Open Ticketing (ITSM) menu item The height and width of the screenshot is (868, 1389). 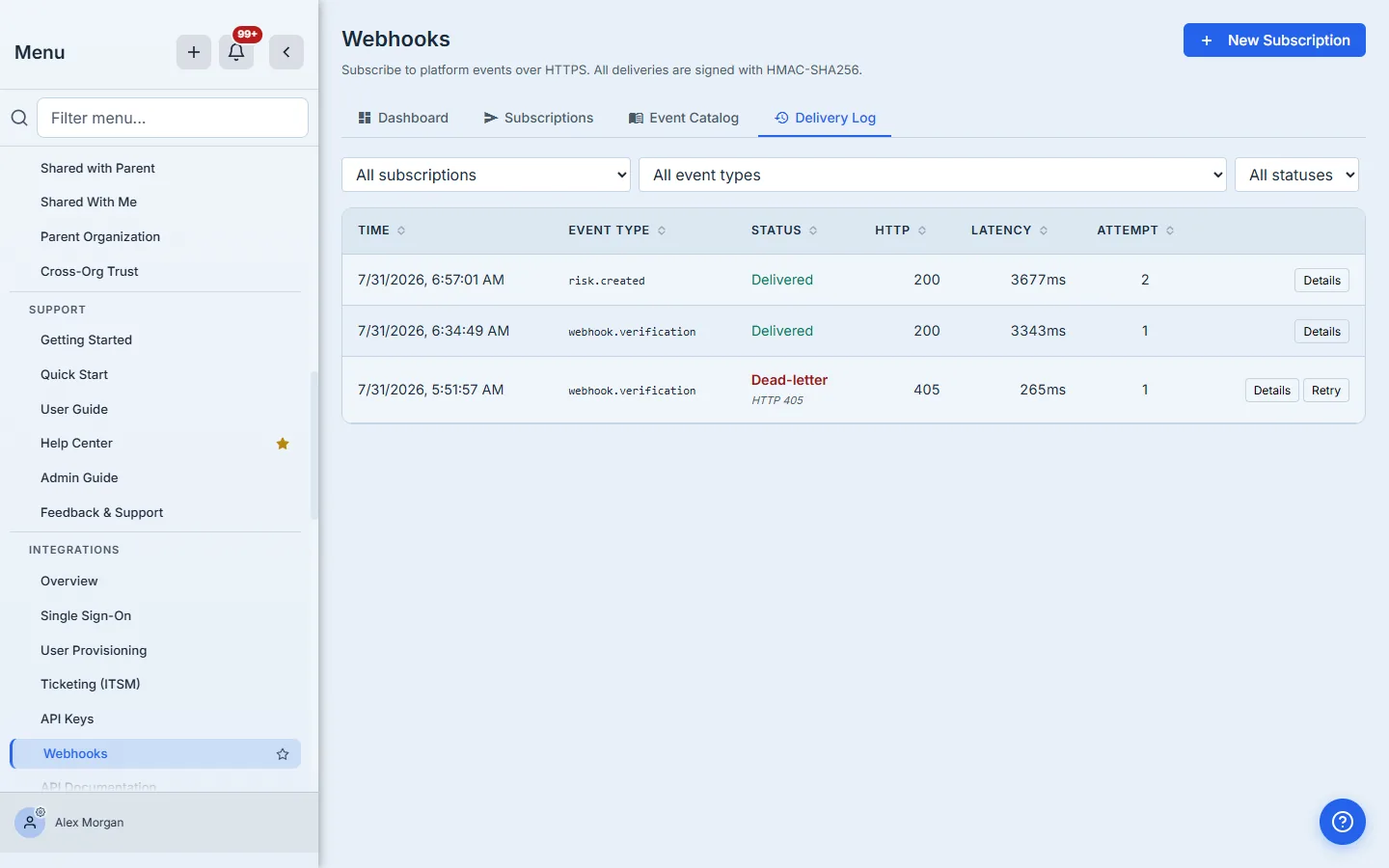click(155, 685)
